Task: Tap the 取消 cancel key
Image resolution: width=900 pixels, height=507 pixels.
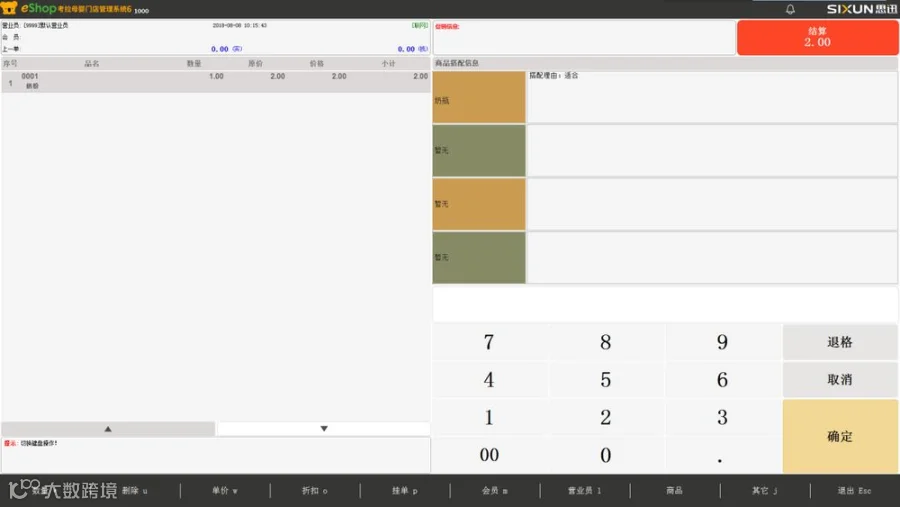Action: tap(840, 380)
